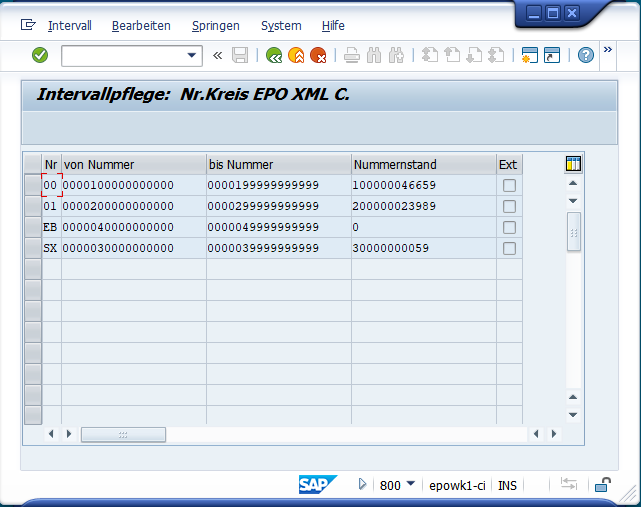The image size is (641, 507).
Task: Click the epowk1-ci server status entry
Action: pos(457,486)
